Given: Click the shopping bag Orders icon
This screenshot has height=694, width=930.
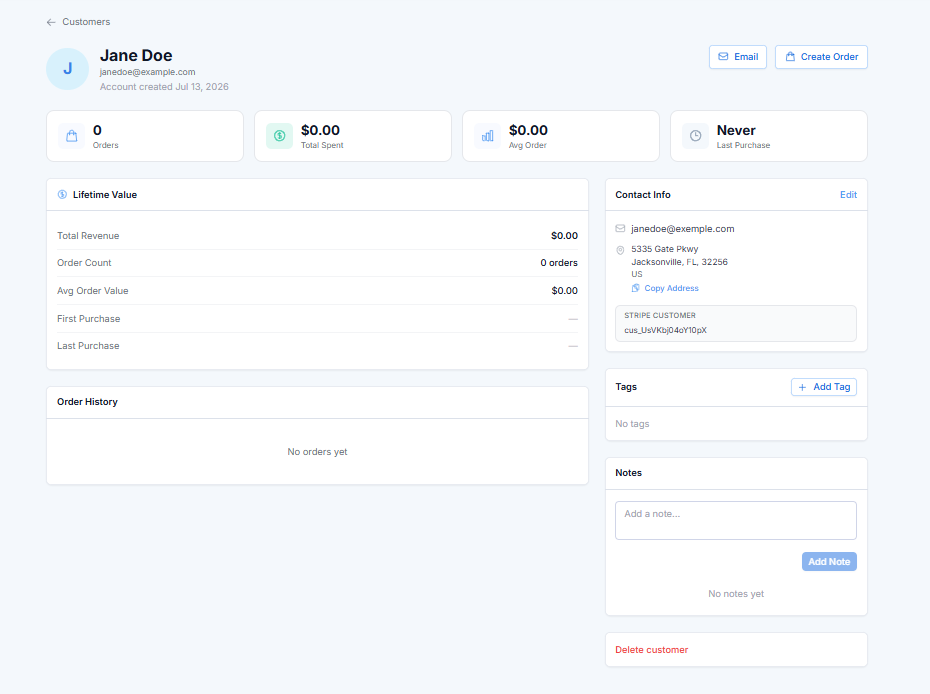Looking at the screenshot, I should (72, 136).
